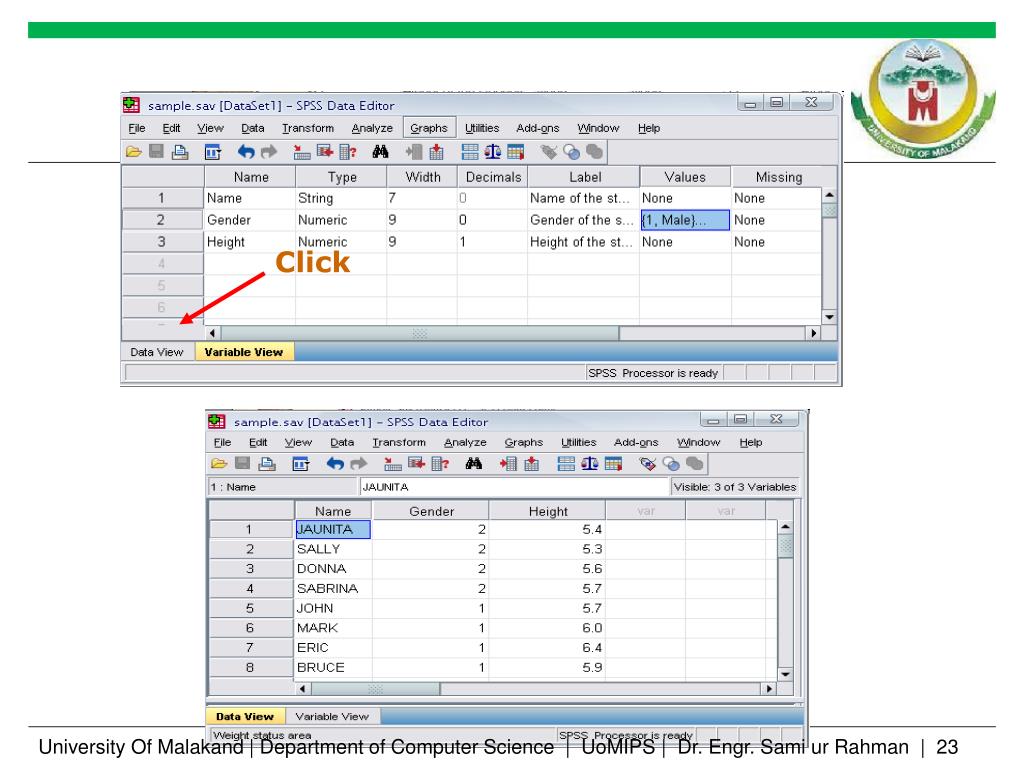Screen dimensions: 1024x768
Task: Insert cases icon in lower window toolbar
Action: click(x=508, y=464)
